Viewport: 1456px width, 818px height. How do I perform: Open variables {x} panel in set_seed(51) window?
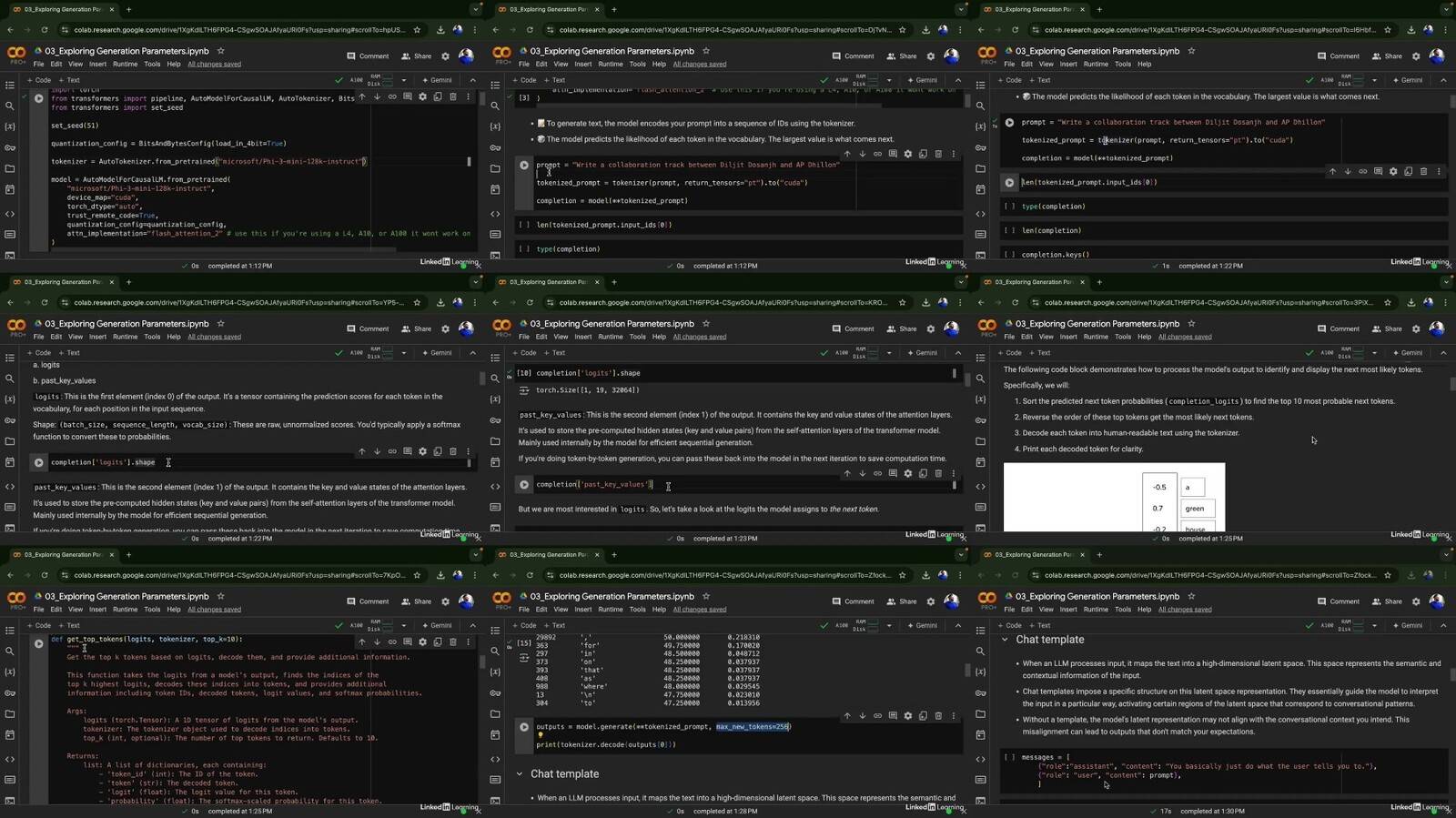[x=10, y=126]
